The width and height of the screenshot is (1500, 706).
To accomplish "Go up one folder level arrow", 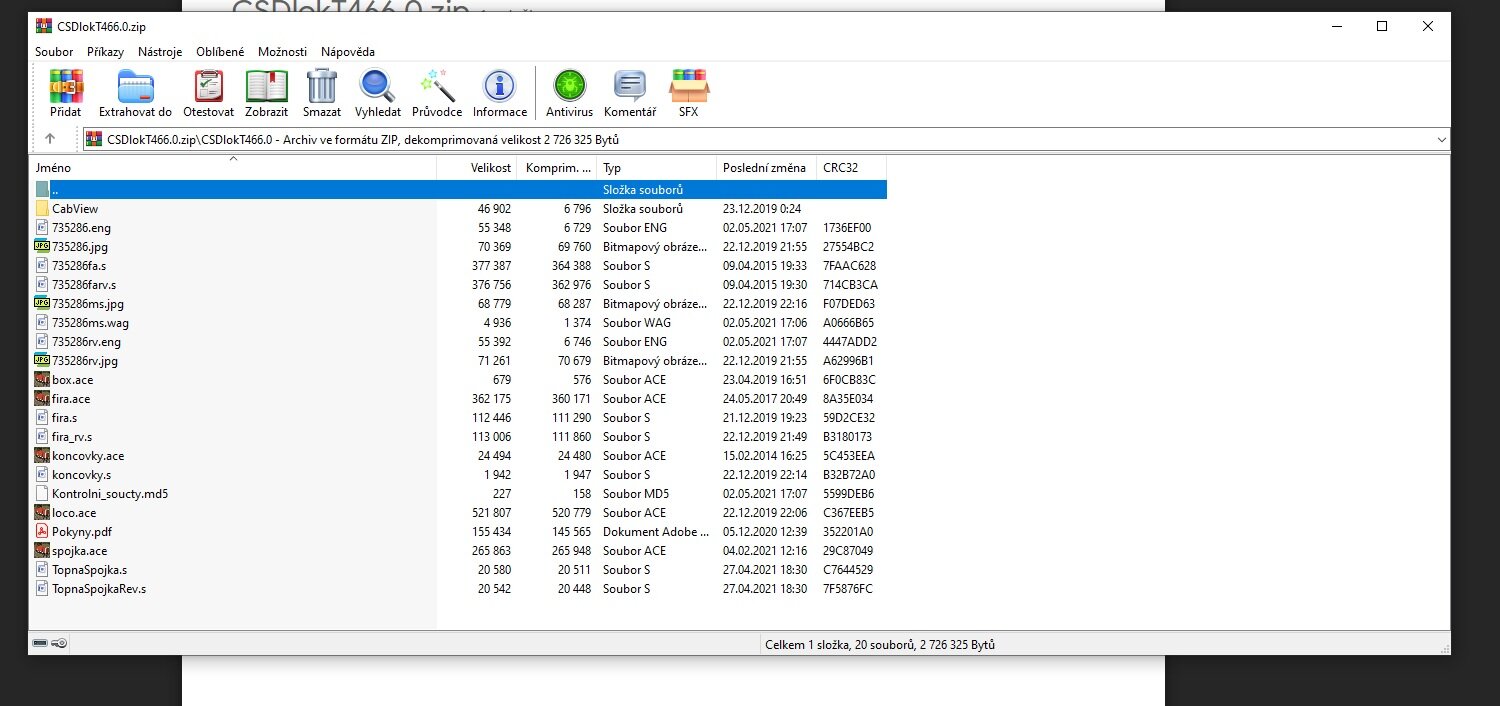I will [50, 139].
